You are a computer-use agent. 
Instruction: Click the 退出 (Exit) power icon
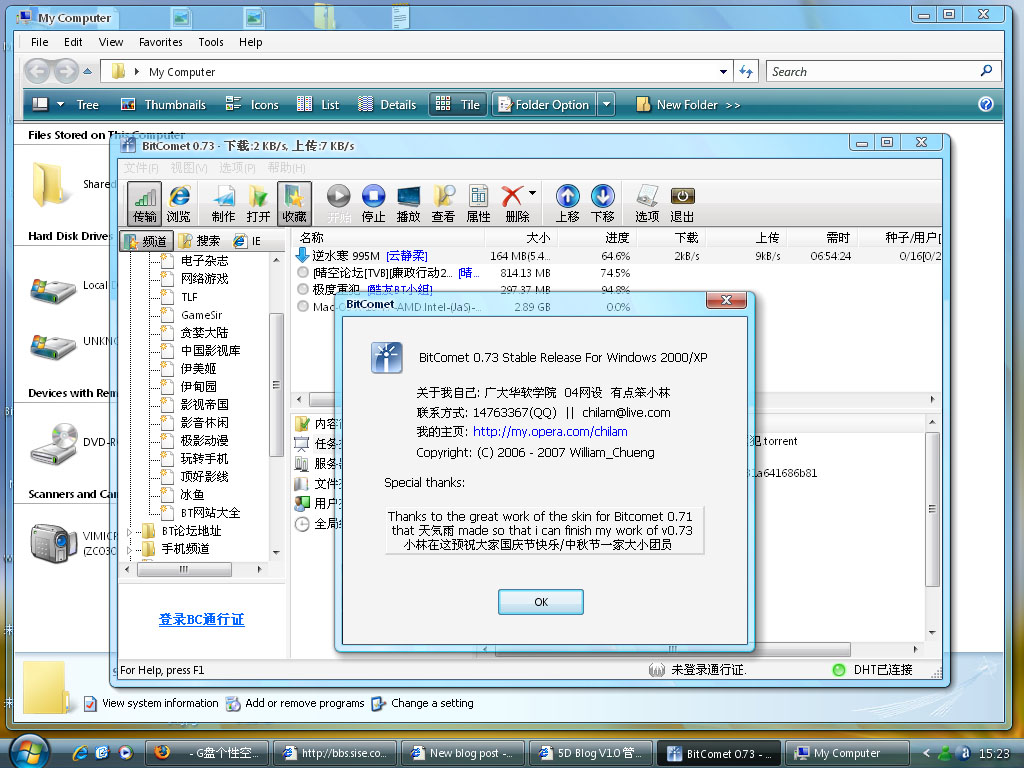click(x=682, y=203)
